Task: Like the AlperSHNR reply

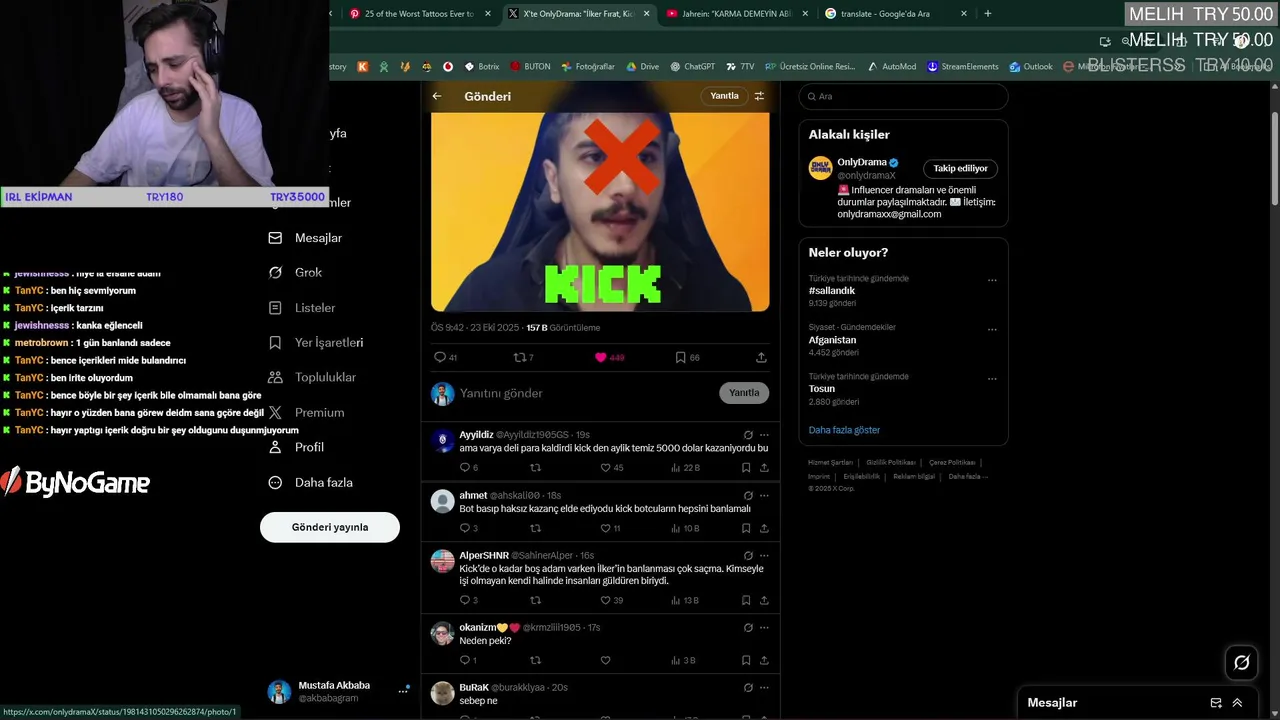Action: [x=605, y=600]
